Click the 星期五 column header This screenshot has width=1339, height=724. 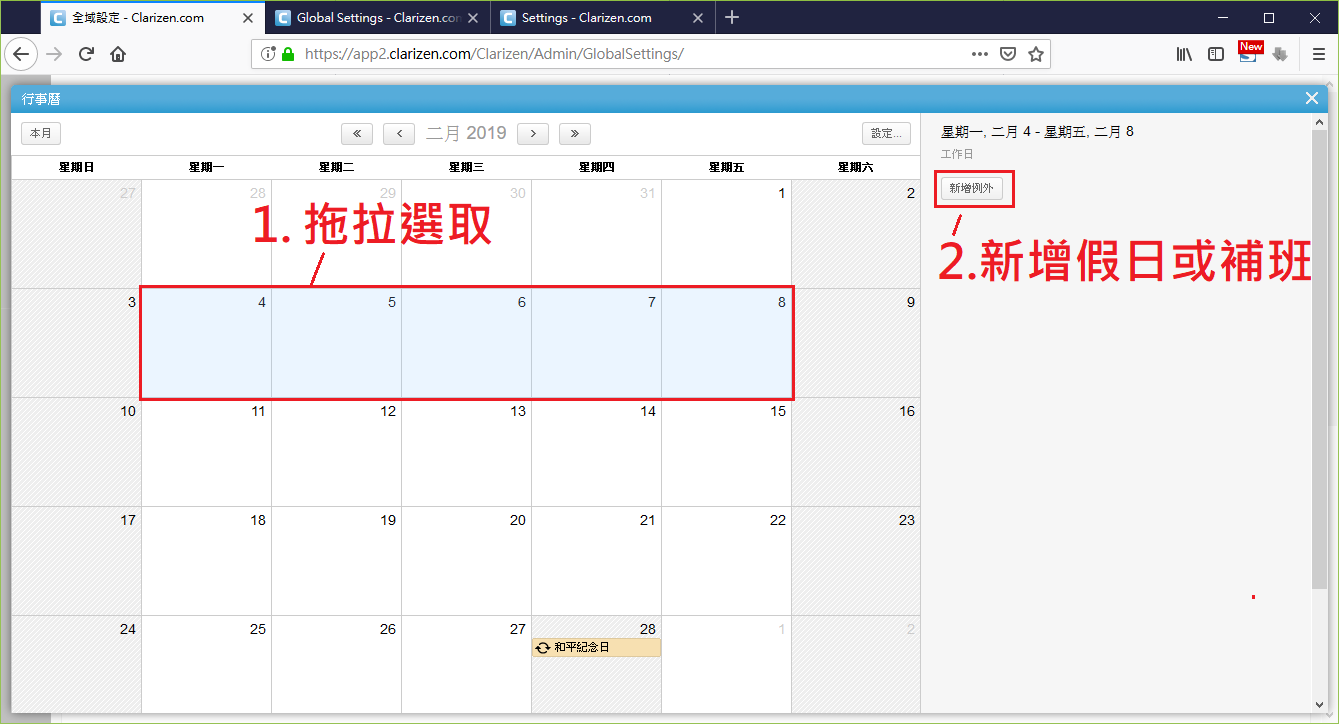[726, 168]
